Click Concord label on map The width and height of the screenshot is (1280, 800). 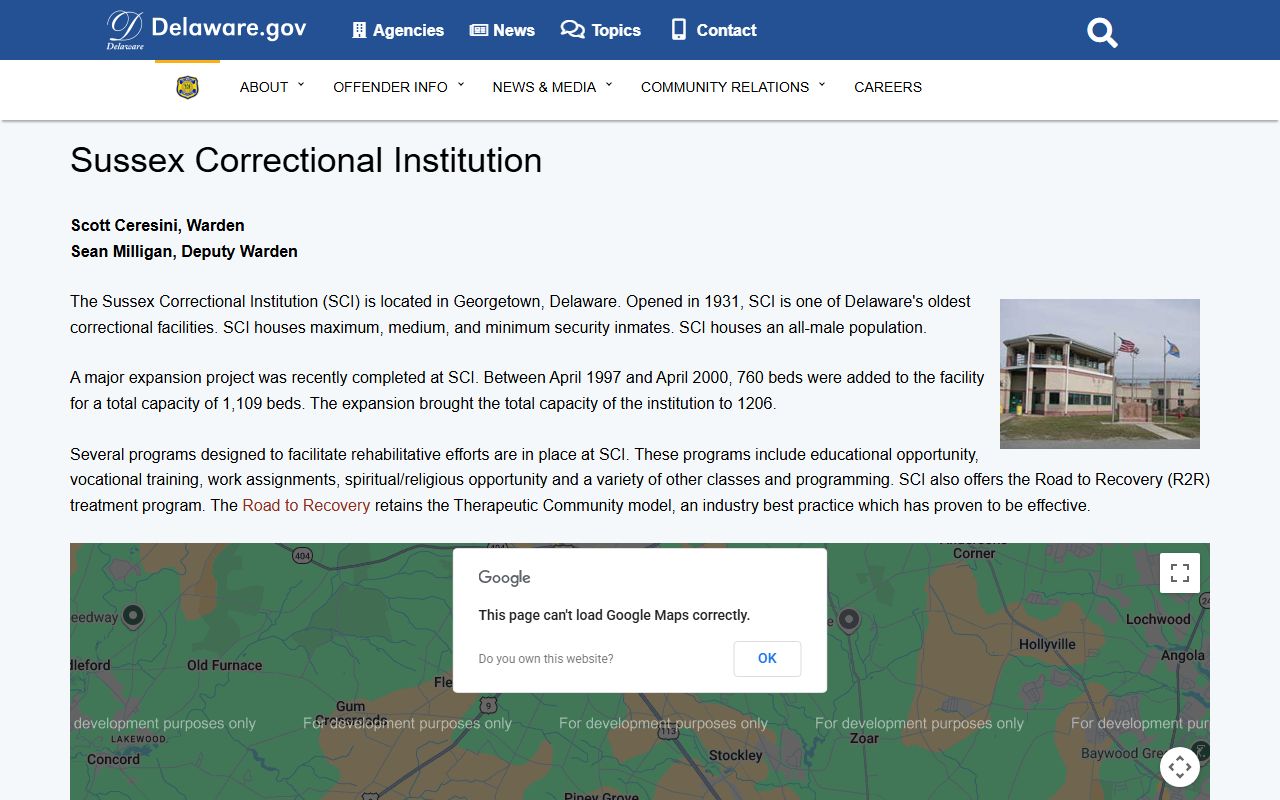[113, 759]
